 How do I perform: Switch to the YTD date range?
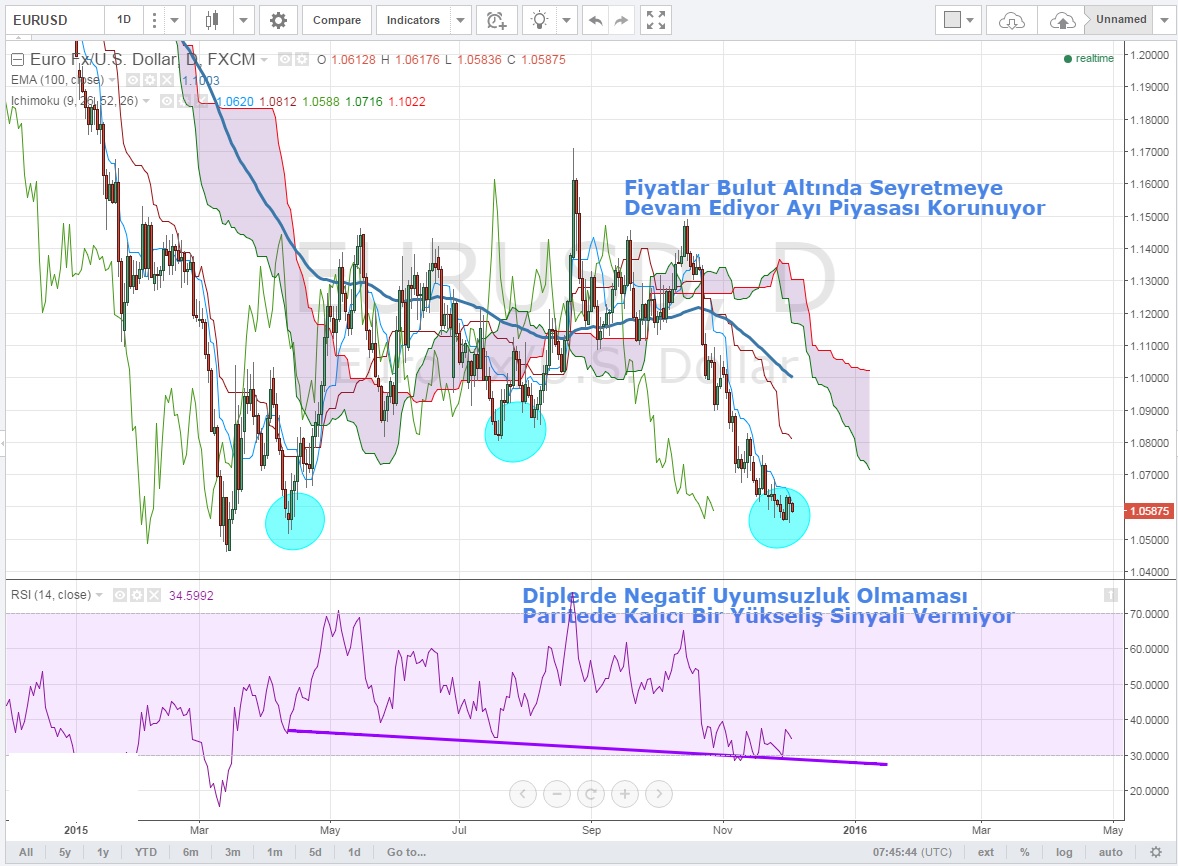point(146,852)
